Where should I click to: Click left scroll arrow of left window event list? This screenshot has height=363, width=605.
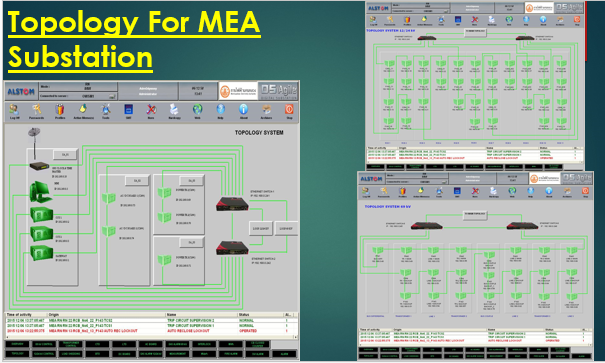click(7, 337)
